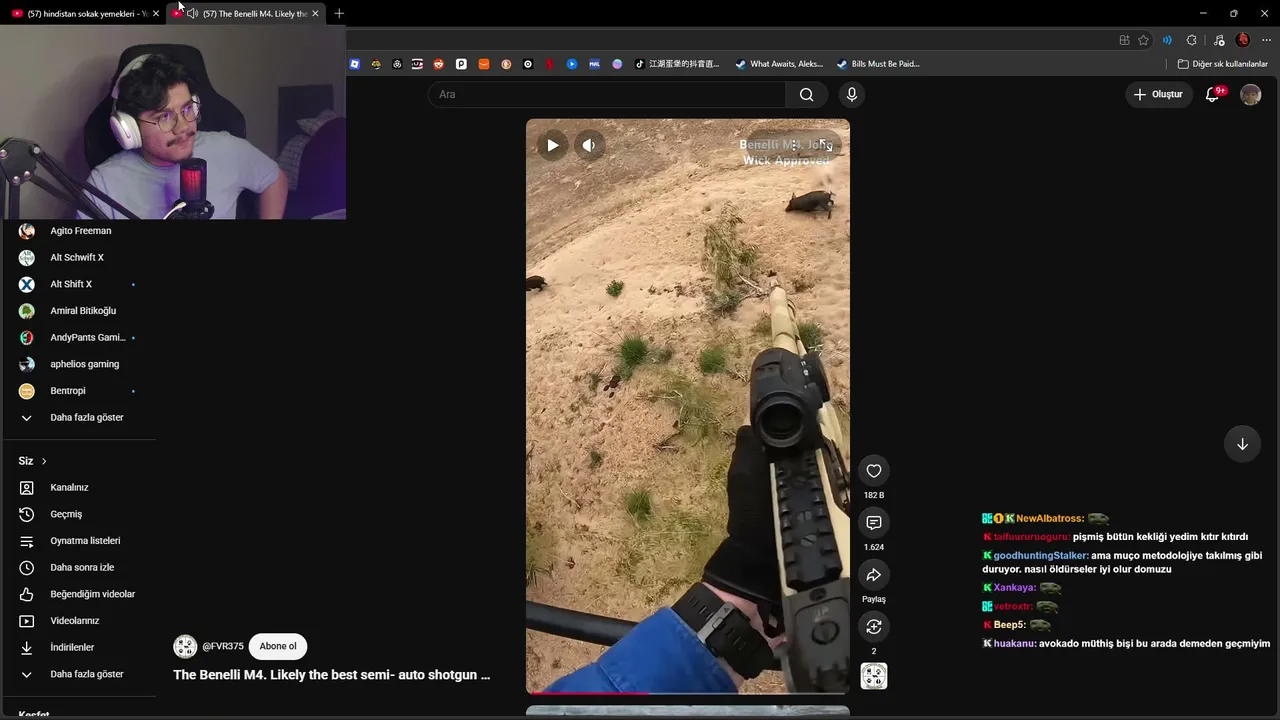Subscribe with the Abone ol button
Image resolution: width=1280 pixels, height=720 pixels.
[x=278, y=646]
